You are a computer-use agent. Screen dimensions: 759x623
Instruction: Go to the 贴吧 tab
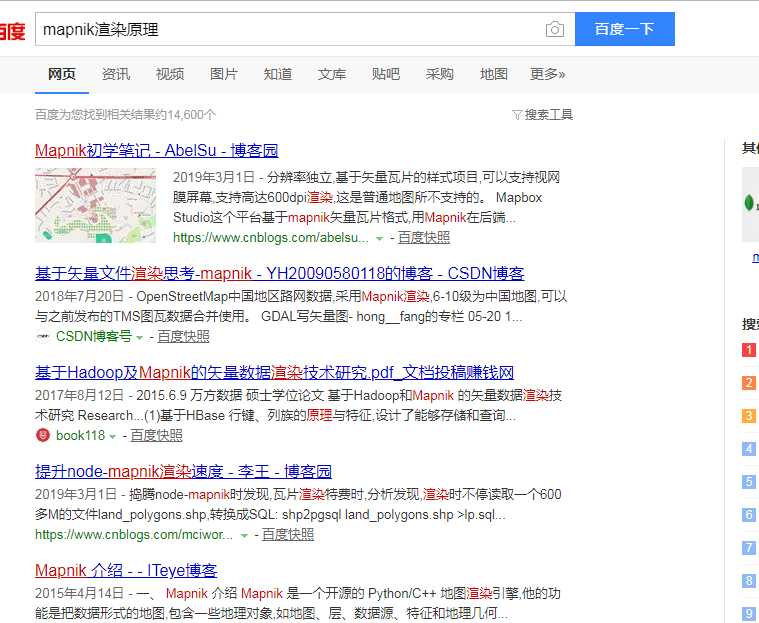(x=386, y=74)
